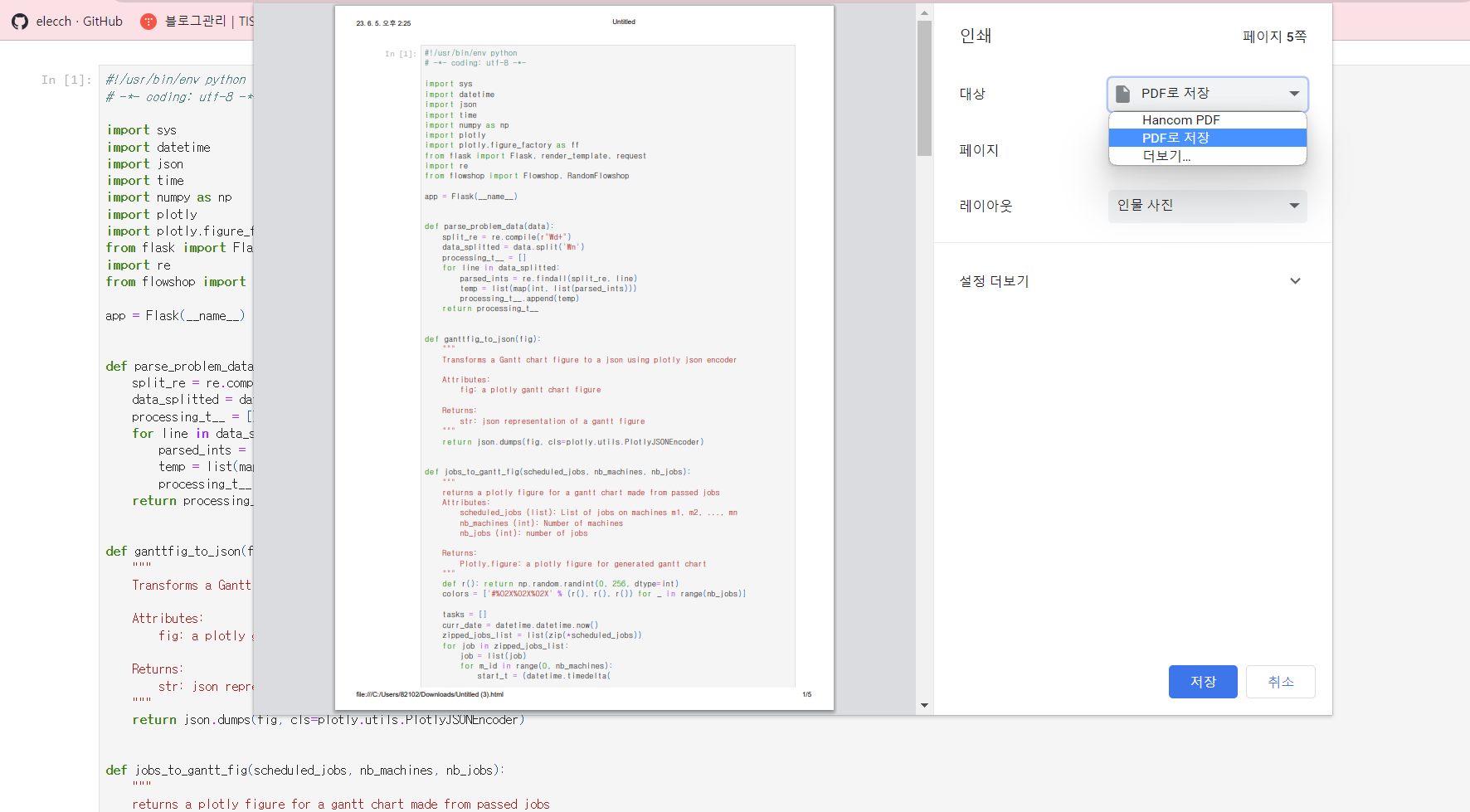This screenshot has height=812, width=1470.
Task: Click the preview scrollbar thumb
Action: click(924, 88)
